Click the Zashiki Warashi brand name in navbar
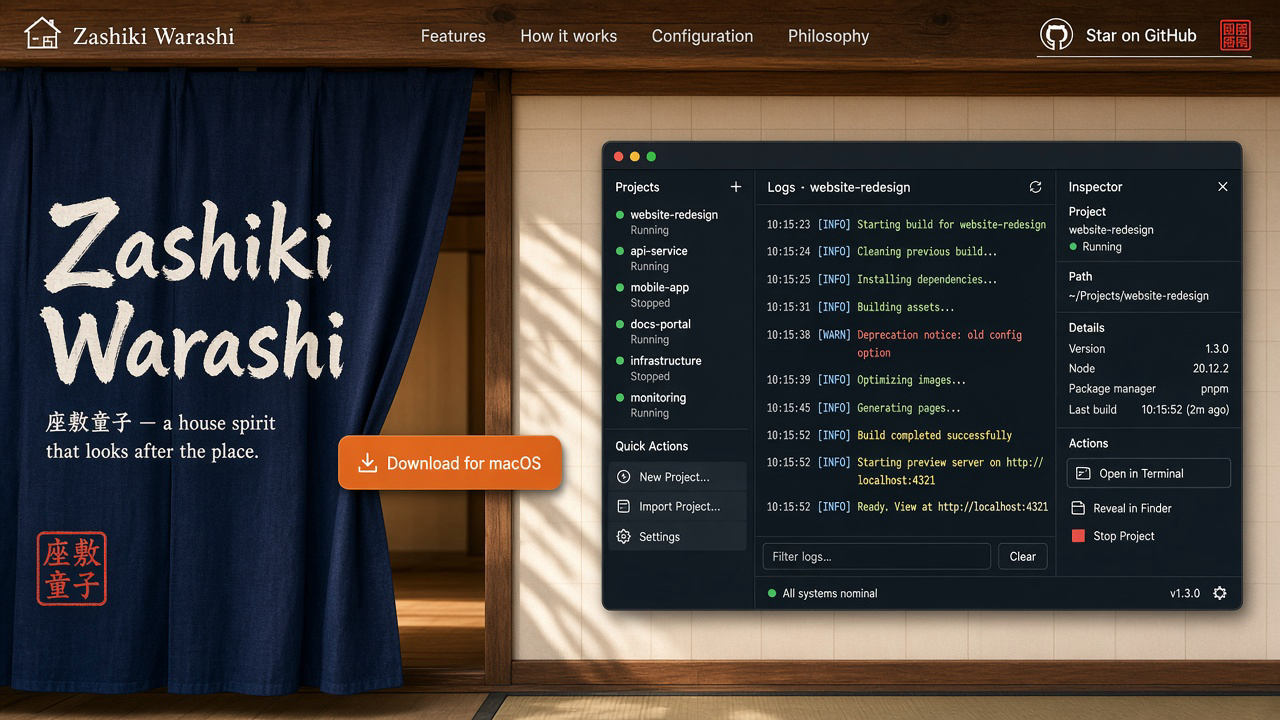The image size is (1280, 720). pyautogui.click(x=154, y=37)
